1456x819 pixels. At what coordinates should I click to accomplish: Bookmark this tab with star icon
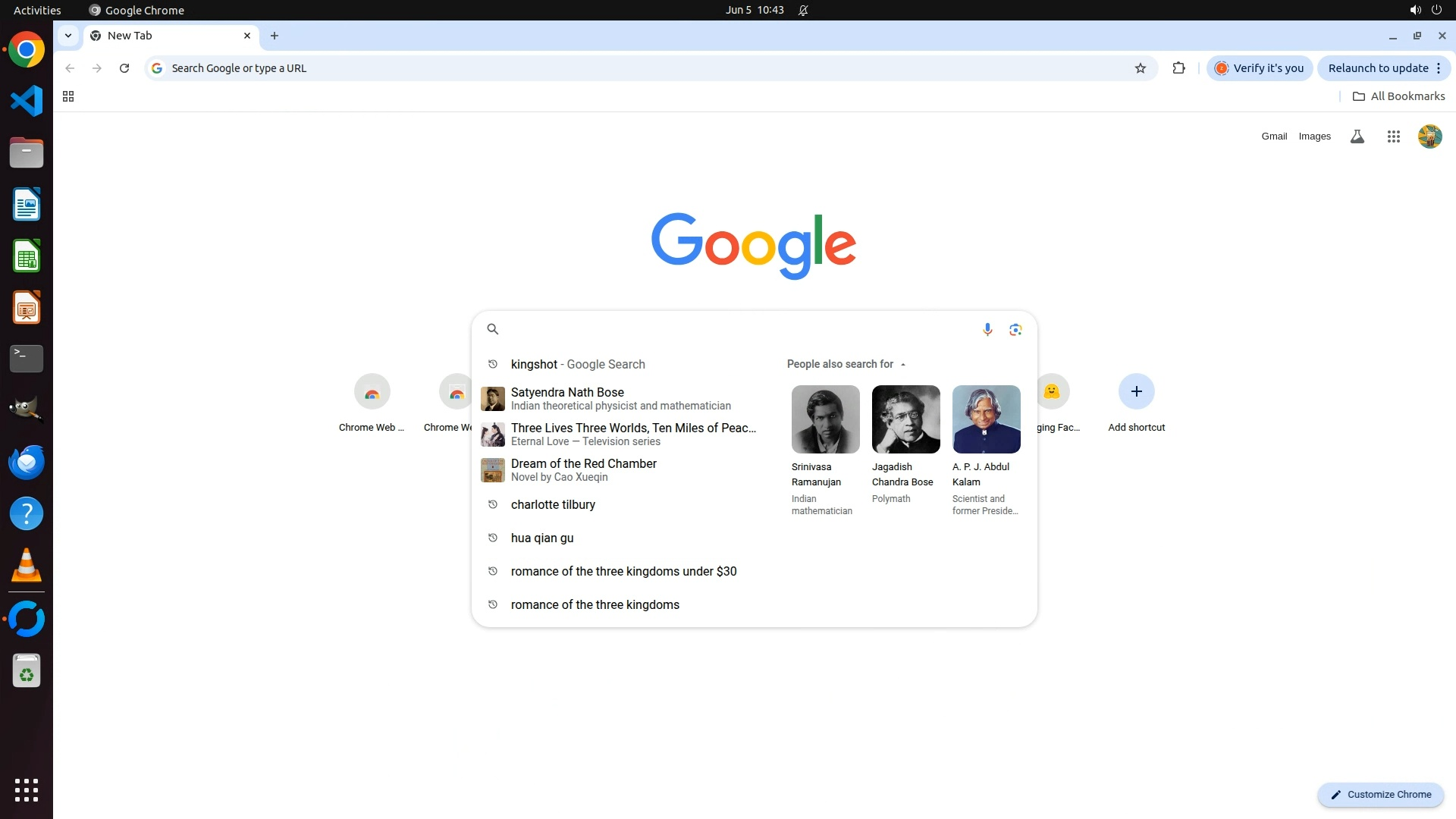tap(1140, 68)
